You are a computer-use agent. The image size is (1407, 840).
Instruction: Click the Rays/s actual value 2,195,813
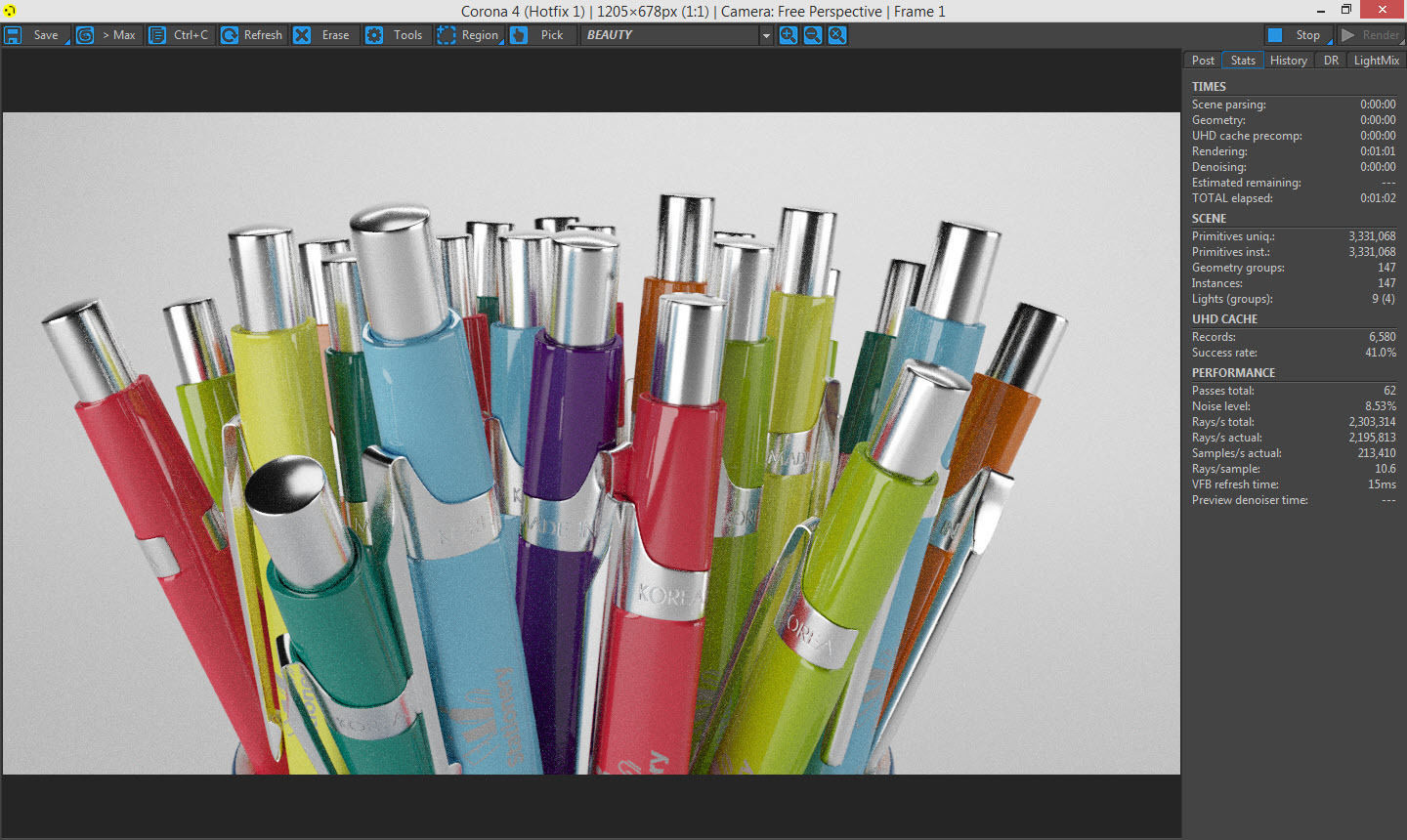(x=1372, y=438)
